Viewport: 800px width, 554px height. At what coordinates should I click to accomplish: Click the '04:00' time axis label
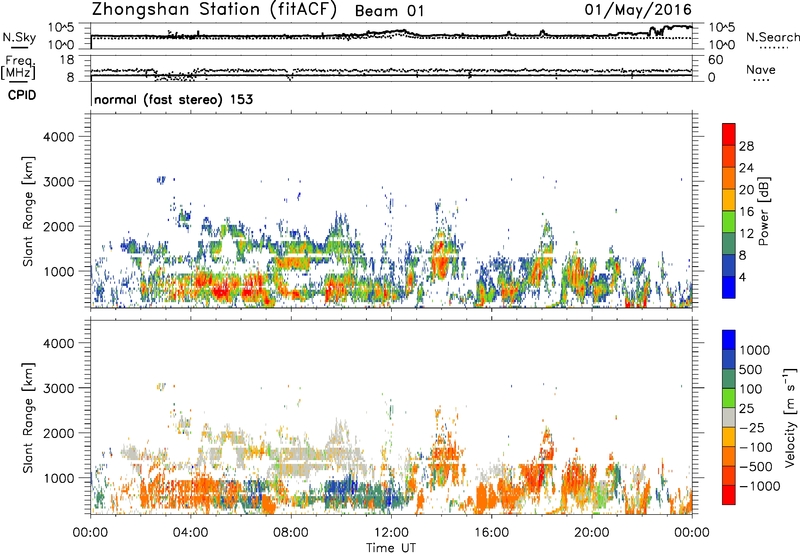click(x=190, y=533)
